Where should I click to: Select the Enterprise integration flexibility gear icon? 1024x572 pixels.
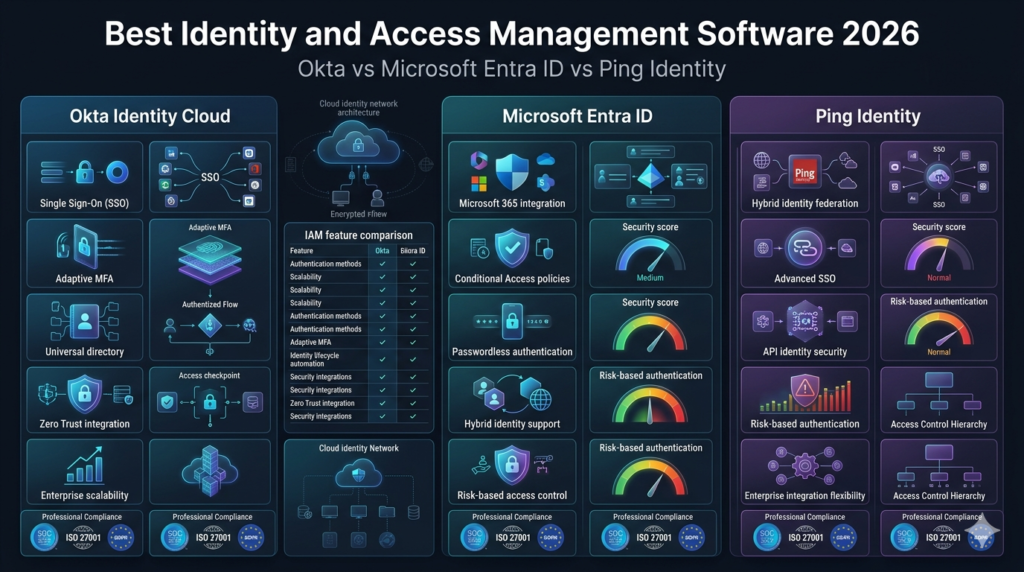(805, 466)
